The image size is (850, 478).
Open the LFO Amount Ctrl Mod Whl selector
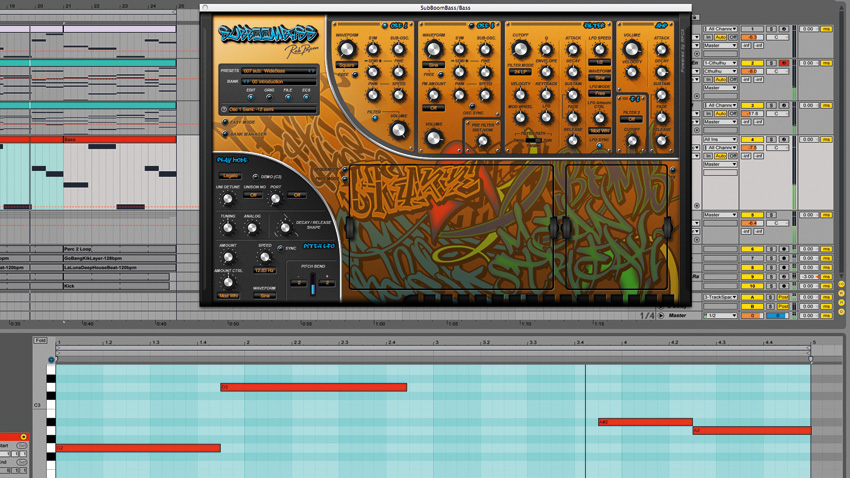point(600,131)
